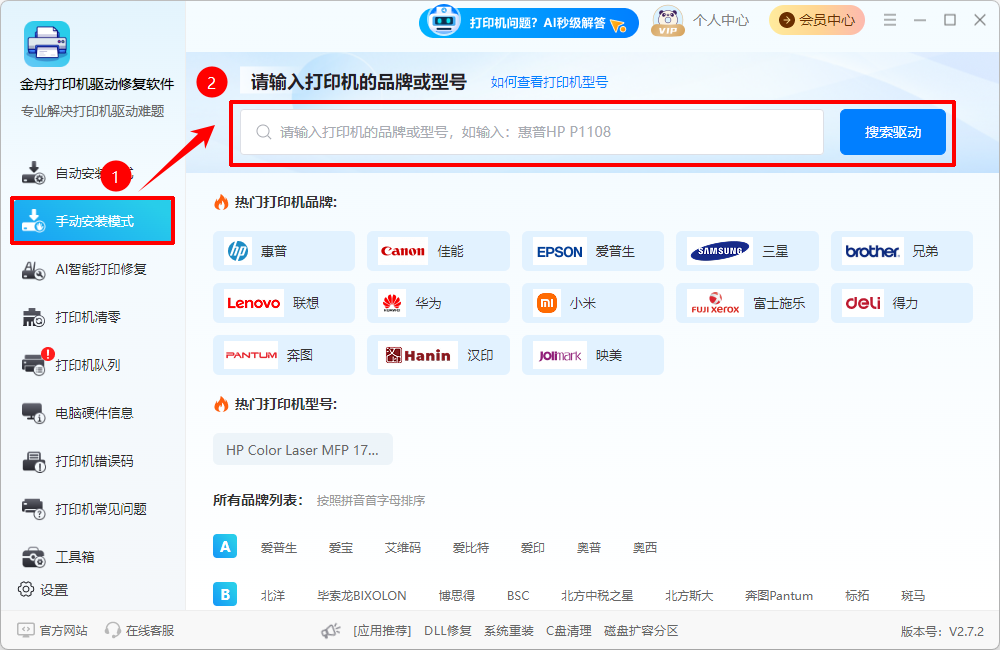Select Xiaomi 小米 brand logo
Viewport: 1000px width, 650px height.
[x=547, y=303]
